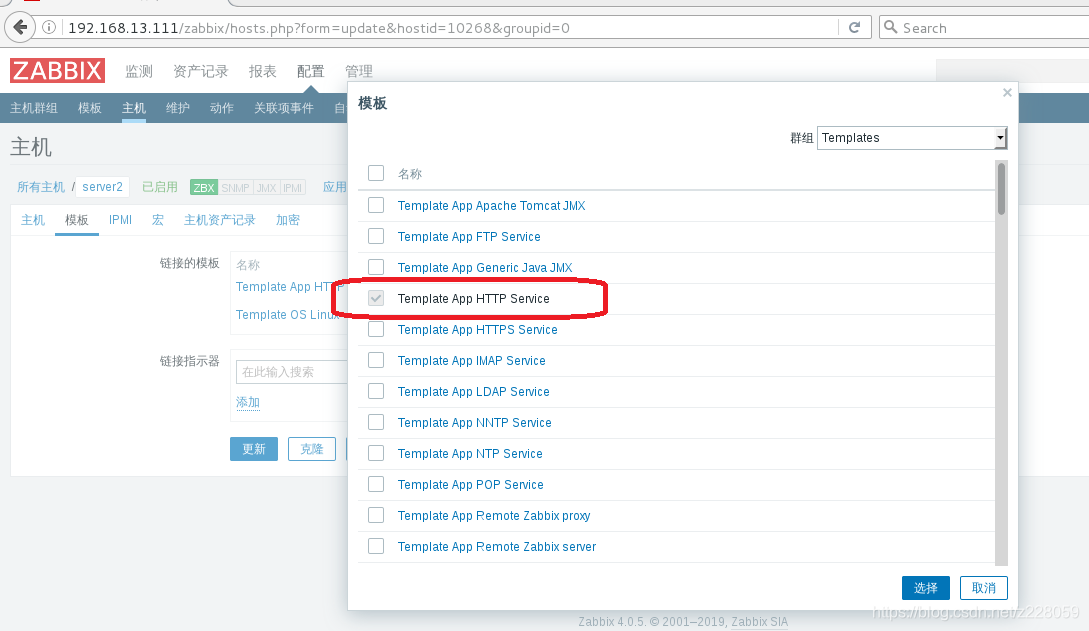Check Template App Generic Java JMX checkbox
The image size is (1089, 631).
[376, 267]
